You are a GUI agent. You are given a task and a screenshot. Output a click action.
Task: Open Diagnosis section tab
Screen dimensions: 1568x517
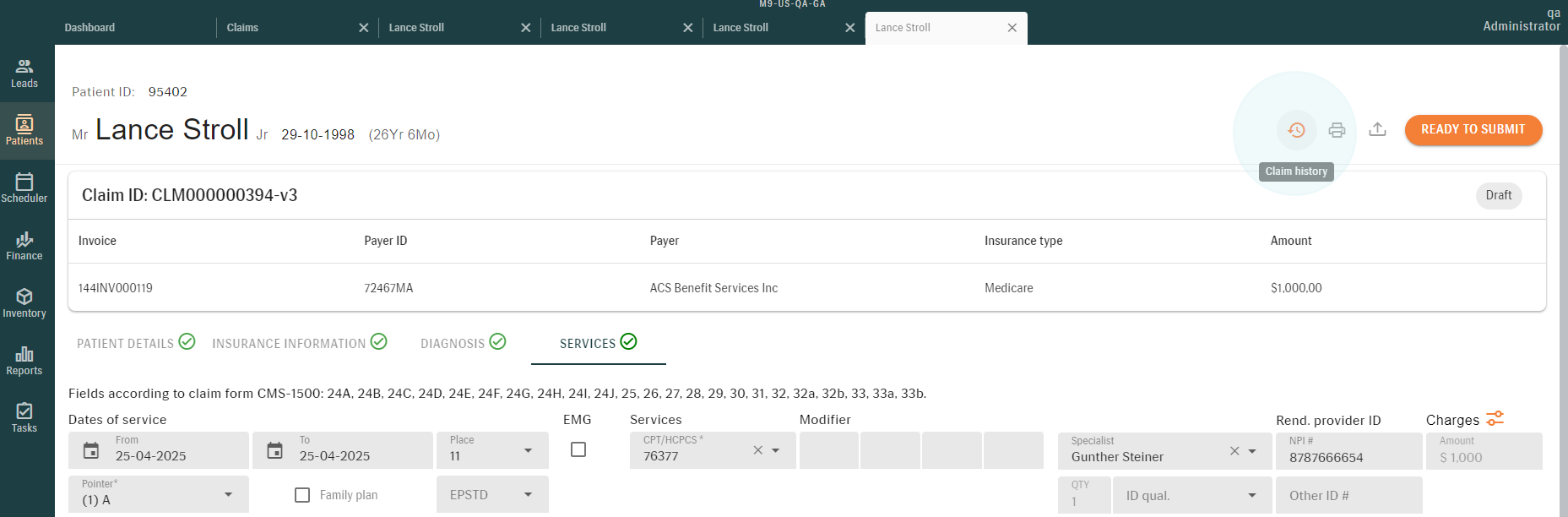[x=464, y=342]
